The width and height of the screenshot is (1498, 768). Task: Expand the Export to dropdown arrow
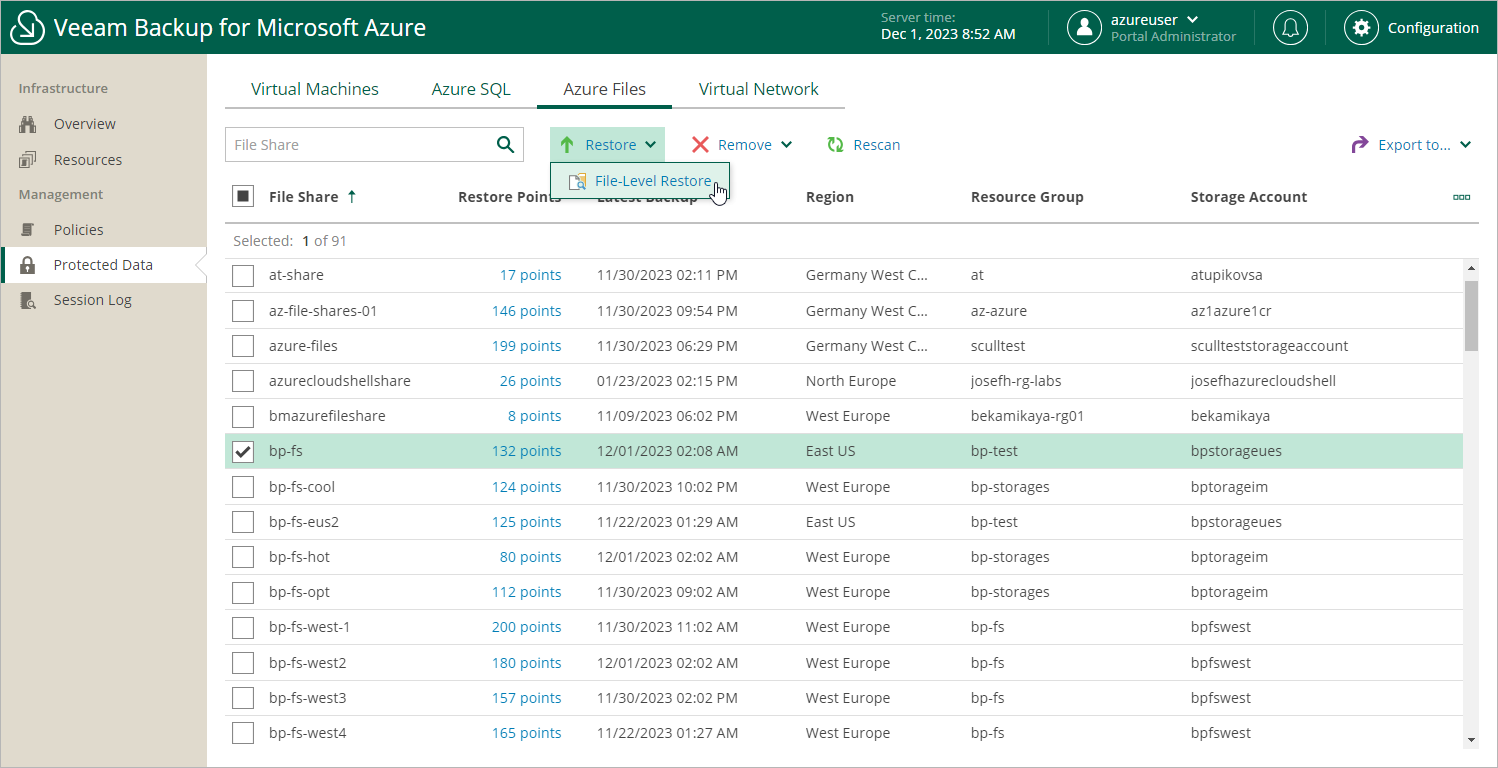coord(1465,145)
